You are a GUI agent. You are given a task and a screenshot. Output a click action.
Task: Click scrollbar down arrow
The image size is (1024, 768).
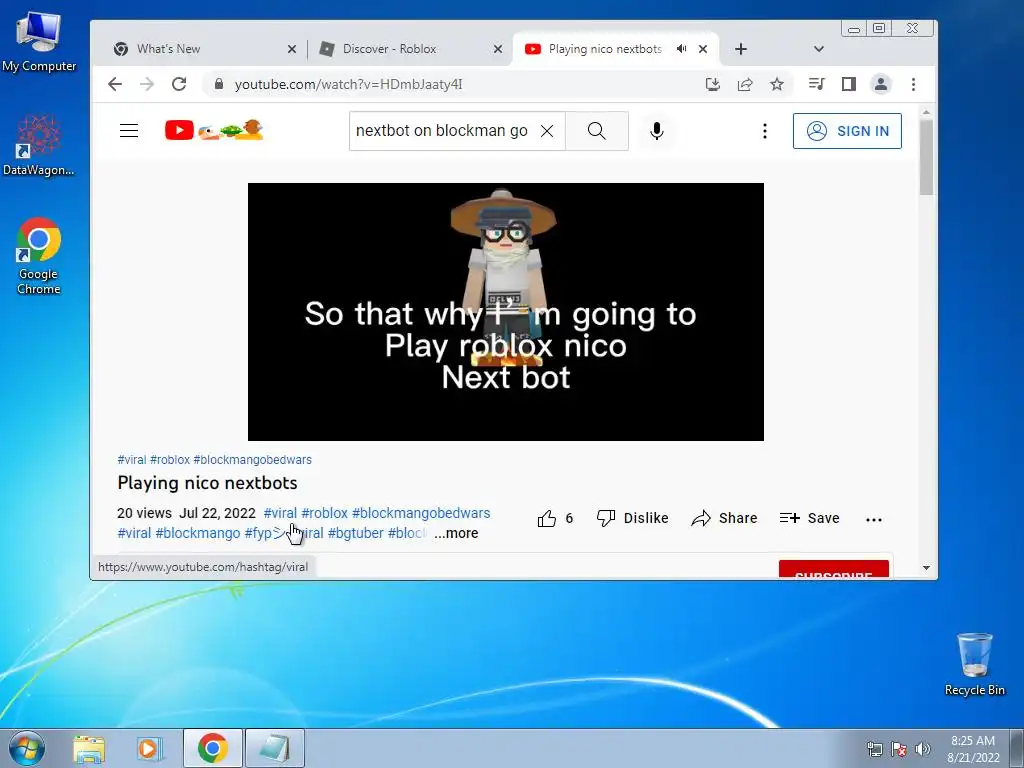tap(926, 568)
